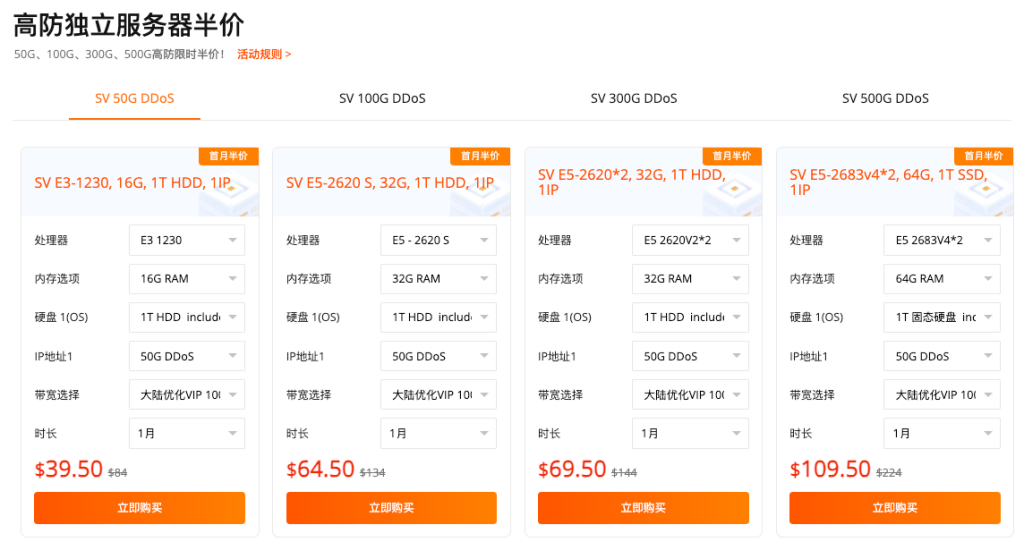Open the 活动规则 link

264,54
